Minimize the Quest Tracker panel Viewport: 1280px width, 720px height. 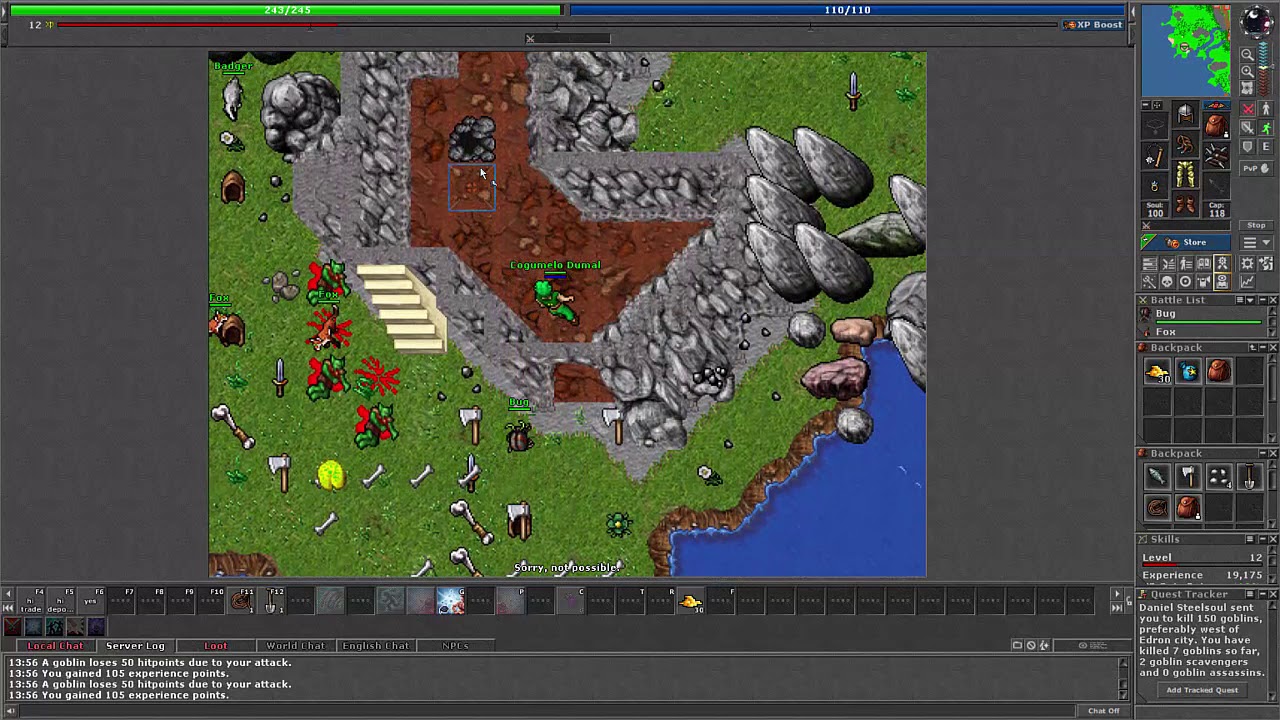click(x=1262, y=594)
